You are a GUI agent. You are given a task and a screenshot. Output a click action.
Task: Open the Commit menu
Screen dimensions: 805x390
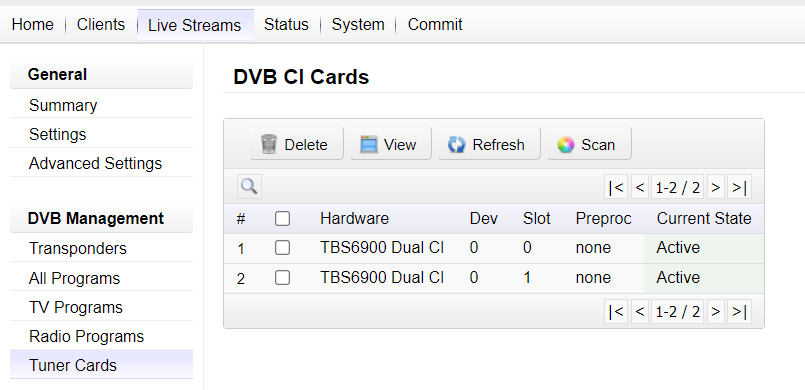(x=435, y=24)
